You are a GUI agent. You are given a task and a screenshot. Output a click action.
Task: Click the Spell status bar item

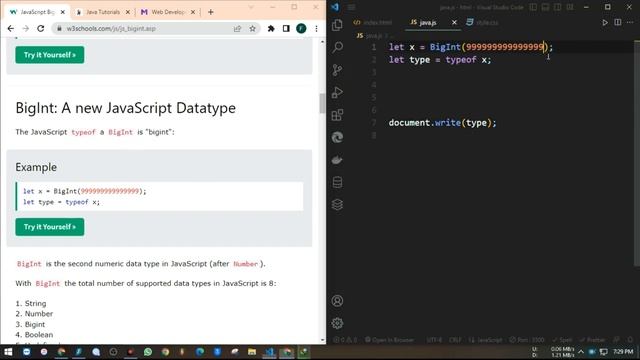click(x=562, y=340)
